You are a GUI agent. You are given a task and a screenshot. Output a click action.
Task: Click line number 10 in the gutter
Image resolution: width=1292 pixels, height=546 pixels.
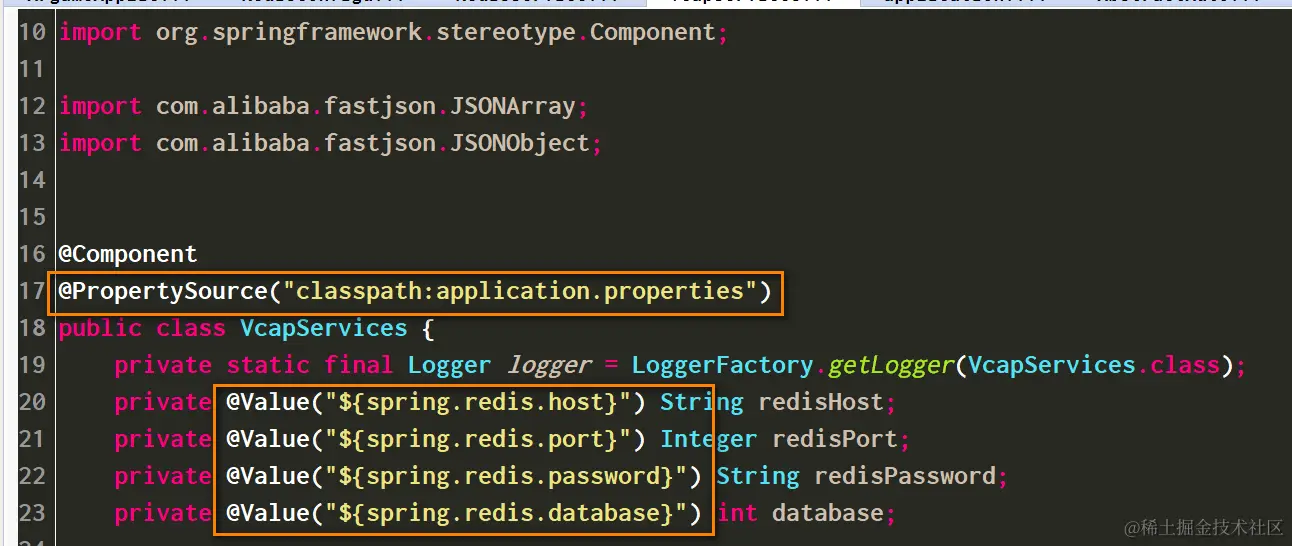click(x=32, y=33)
